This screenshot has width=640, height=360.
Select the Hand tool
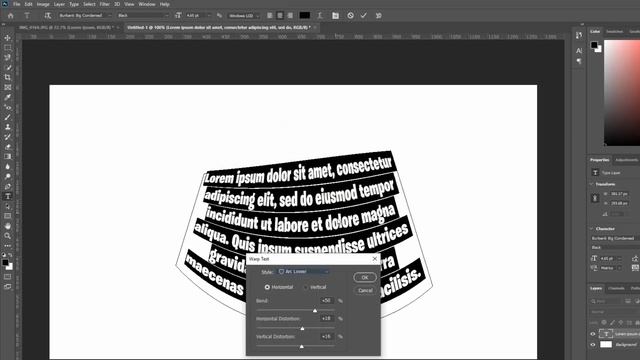(x=8, y=226)
